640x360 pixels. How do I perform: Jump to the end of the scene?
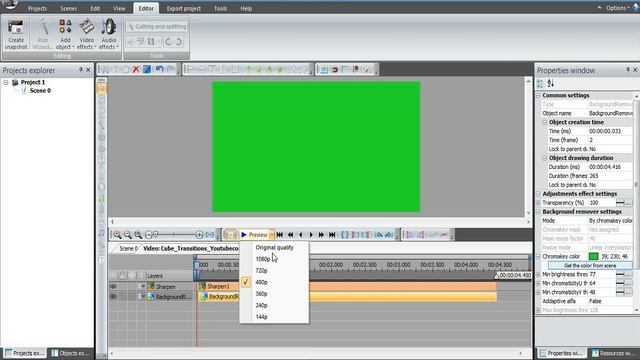click(x=332, y=235)
